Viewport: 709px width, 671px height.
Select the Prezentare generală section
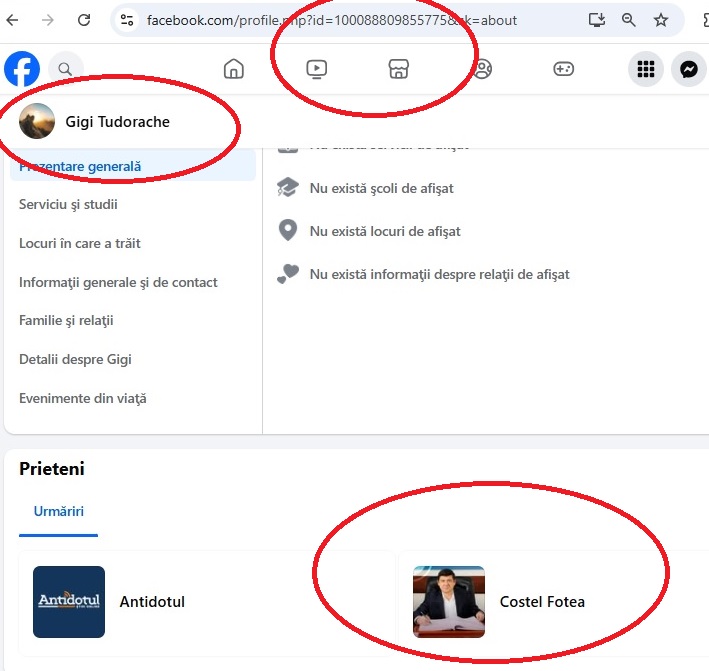[80, 166]
